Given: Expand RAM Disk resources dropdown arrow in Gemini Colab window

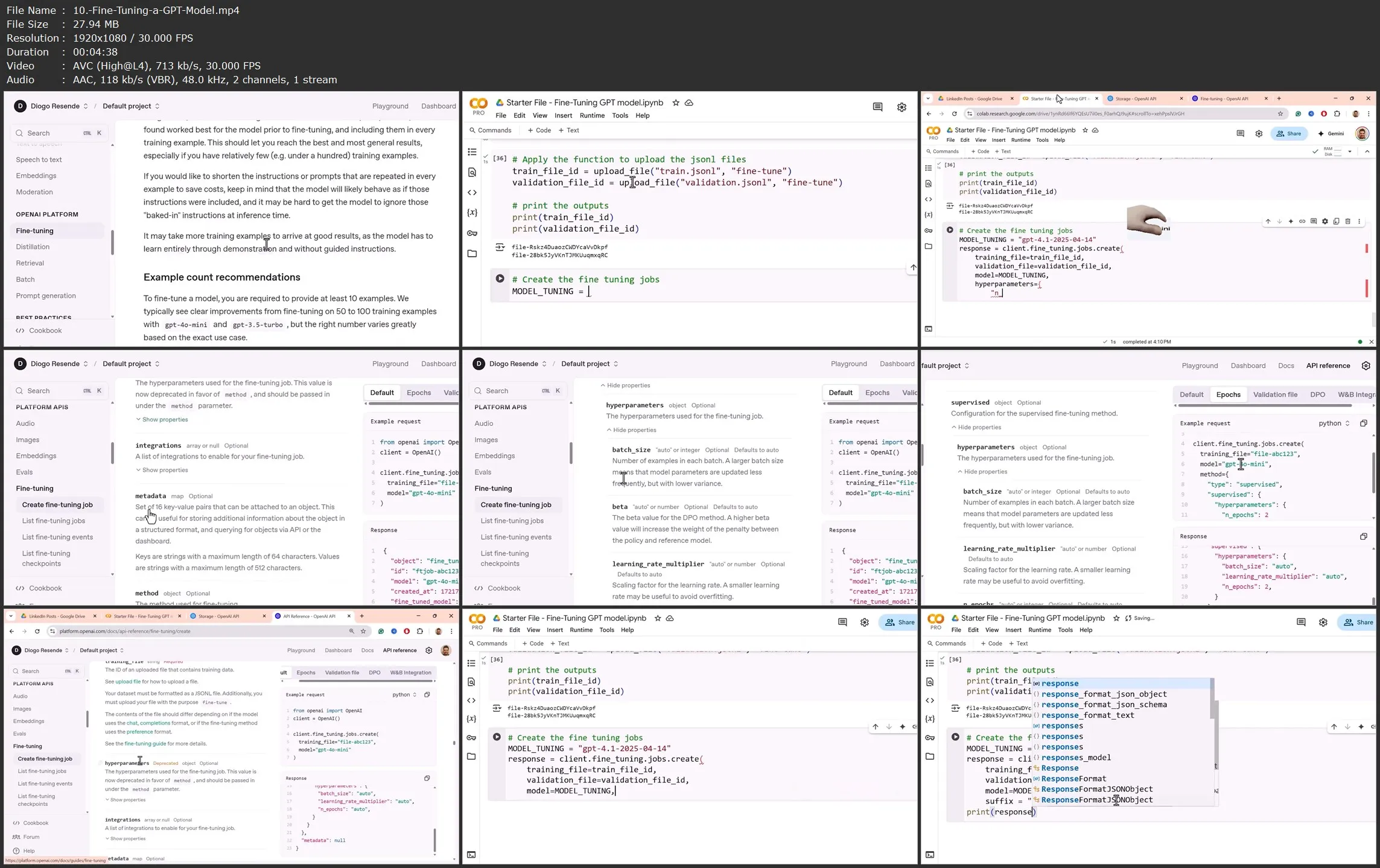Looking at the screenshot, I should click(x=1350, y=151).
